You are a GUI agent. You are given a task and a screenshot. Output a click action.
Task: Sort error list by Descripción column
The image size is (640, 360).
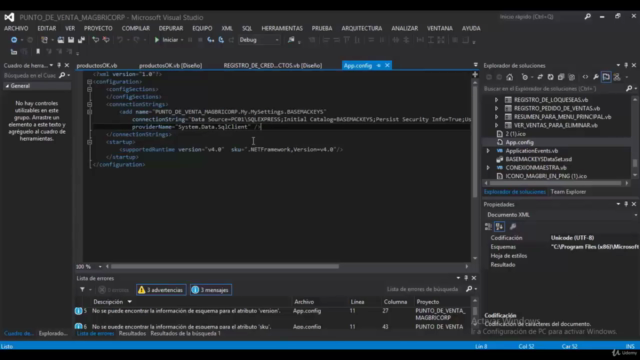click(x=108, y=302)
